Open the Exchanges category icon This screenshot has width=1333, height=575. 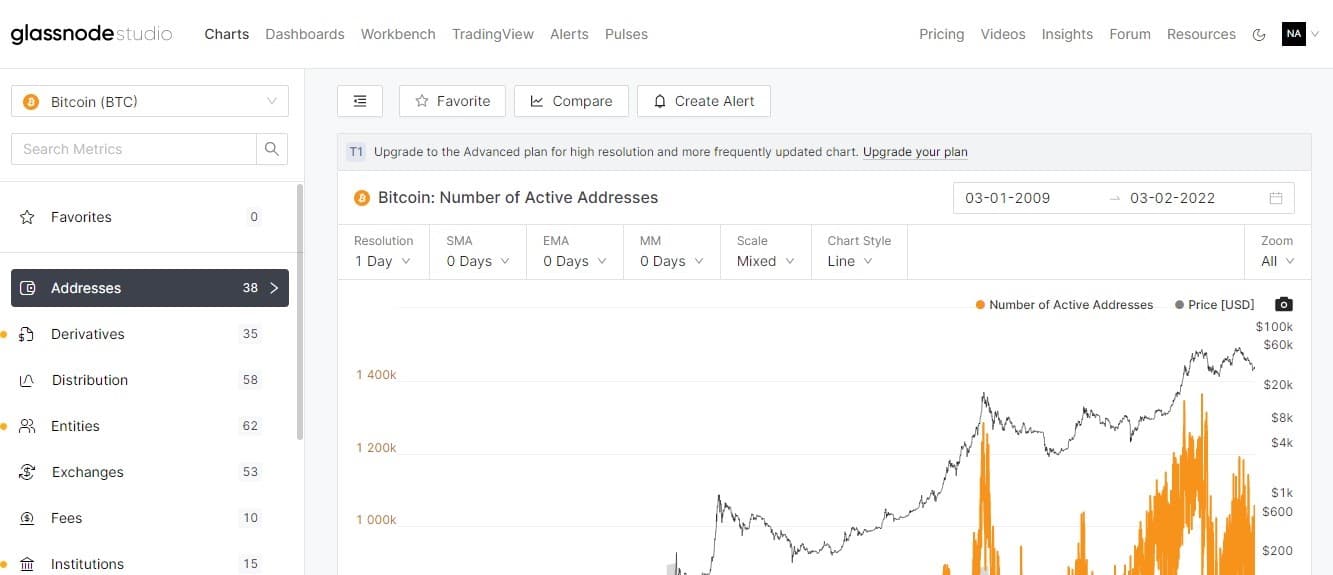click(x=28, y=472)
